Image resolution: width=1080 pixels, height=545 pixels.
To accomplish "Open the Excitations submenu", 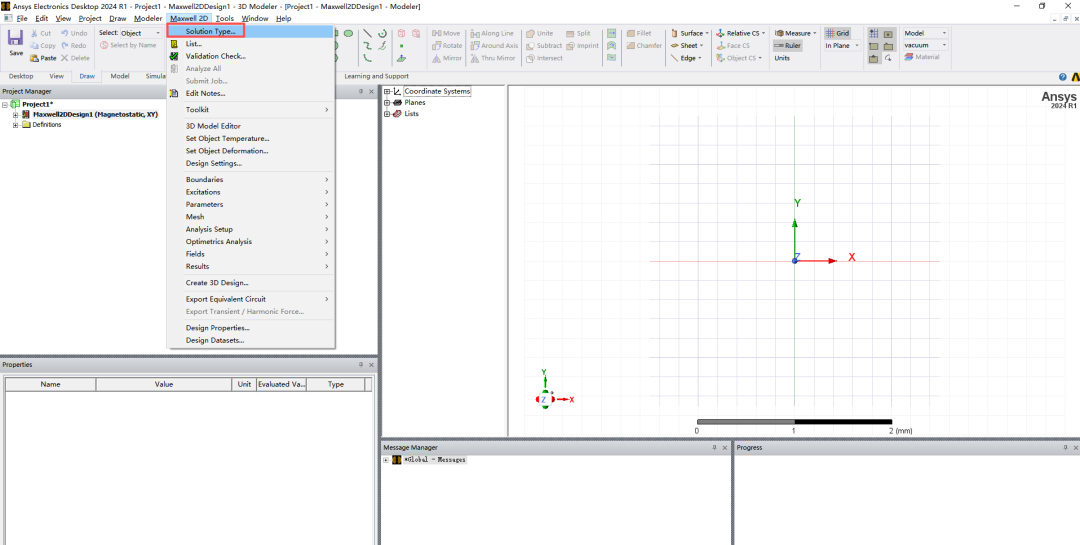I will 251,192.
